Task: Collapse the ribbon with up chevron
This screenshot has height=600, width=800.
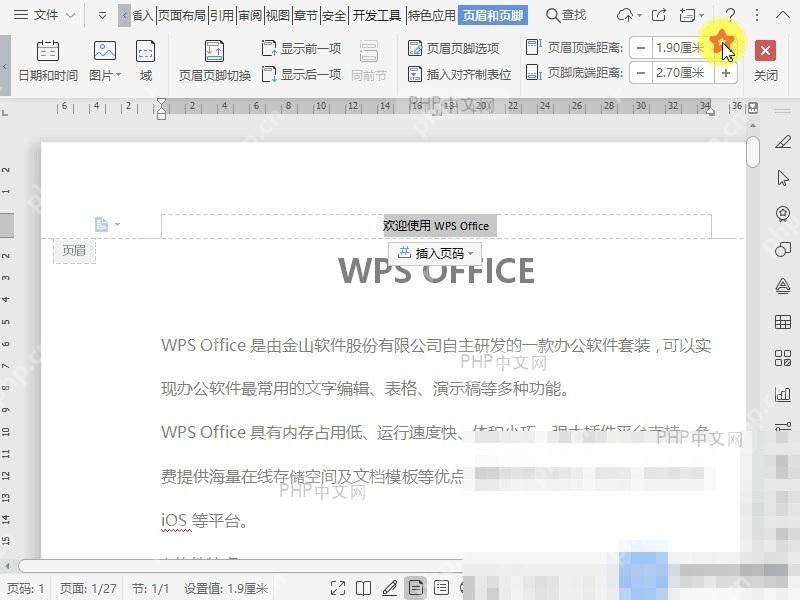Action: (x=783, y=15)
